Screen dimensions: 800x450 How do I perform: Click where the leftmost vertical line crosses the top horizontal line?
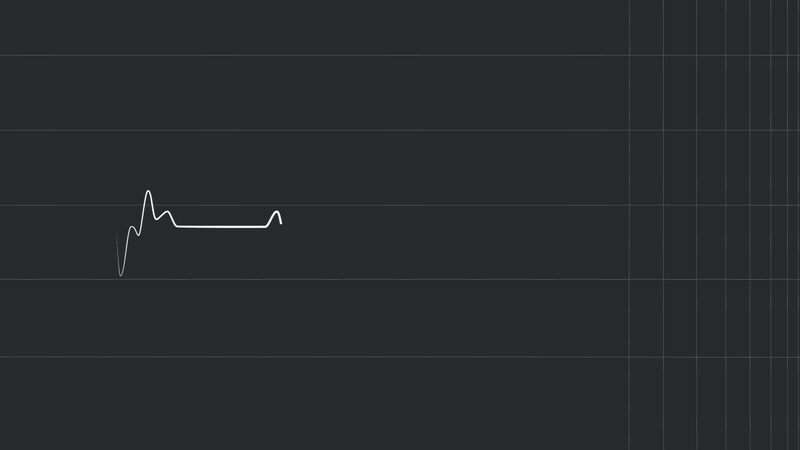(x=629, y=55)
